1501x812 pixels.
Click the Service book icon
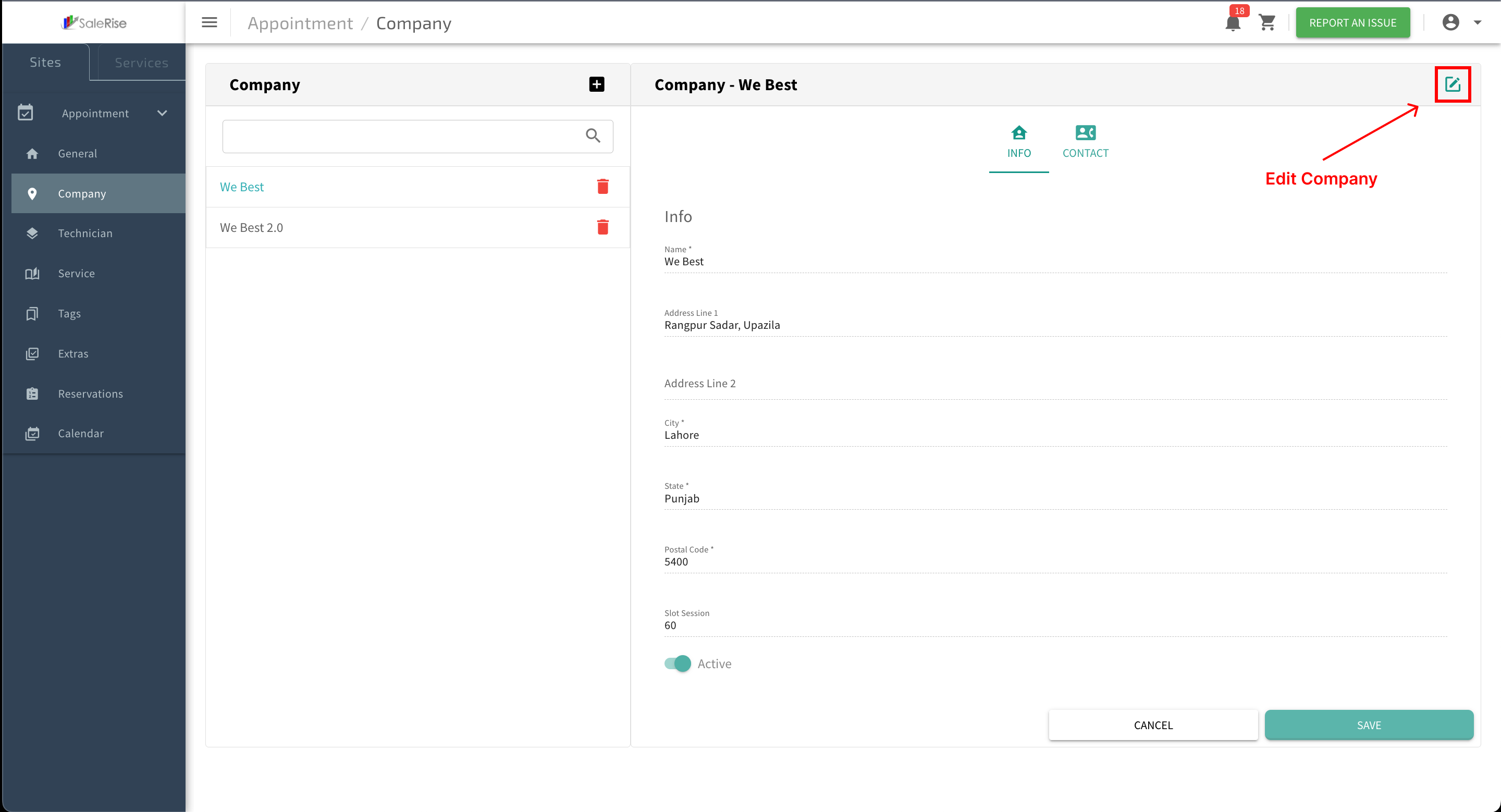point(32,273)
